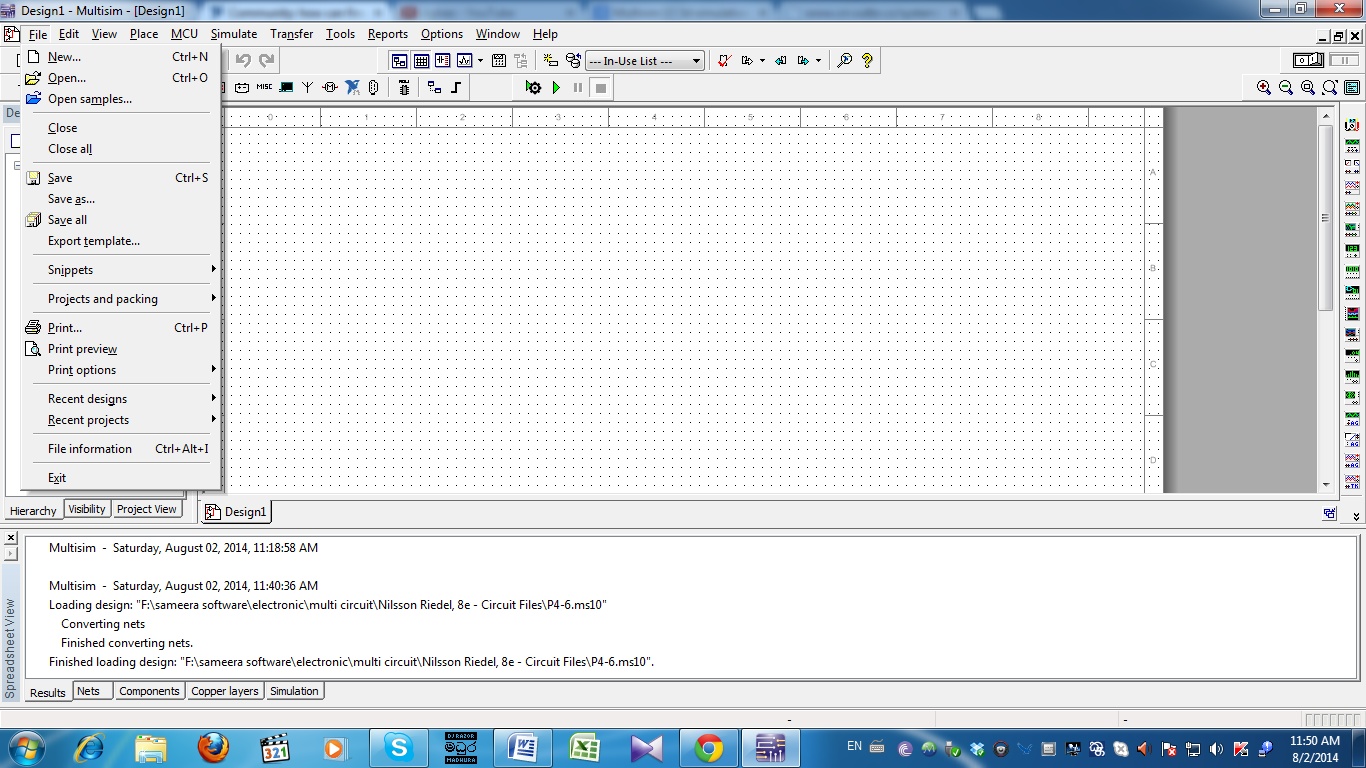Image resolution: width=1366 pixels, height=768 pixels.
Task: Click the RF antenna component icon
Action: click(307, 87)
